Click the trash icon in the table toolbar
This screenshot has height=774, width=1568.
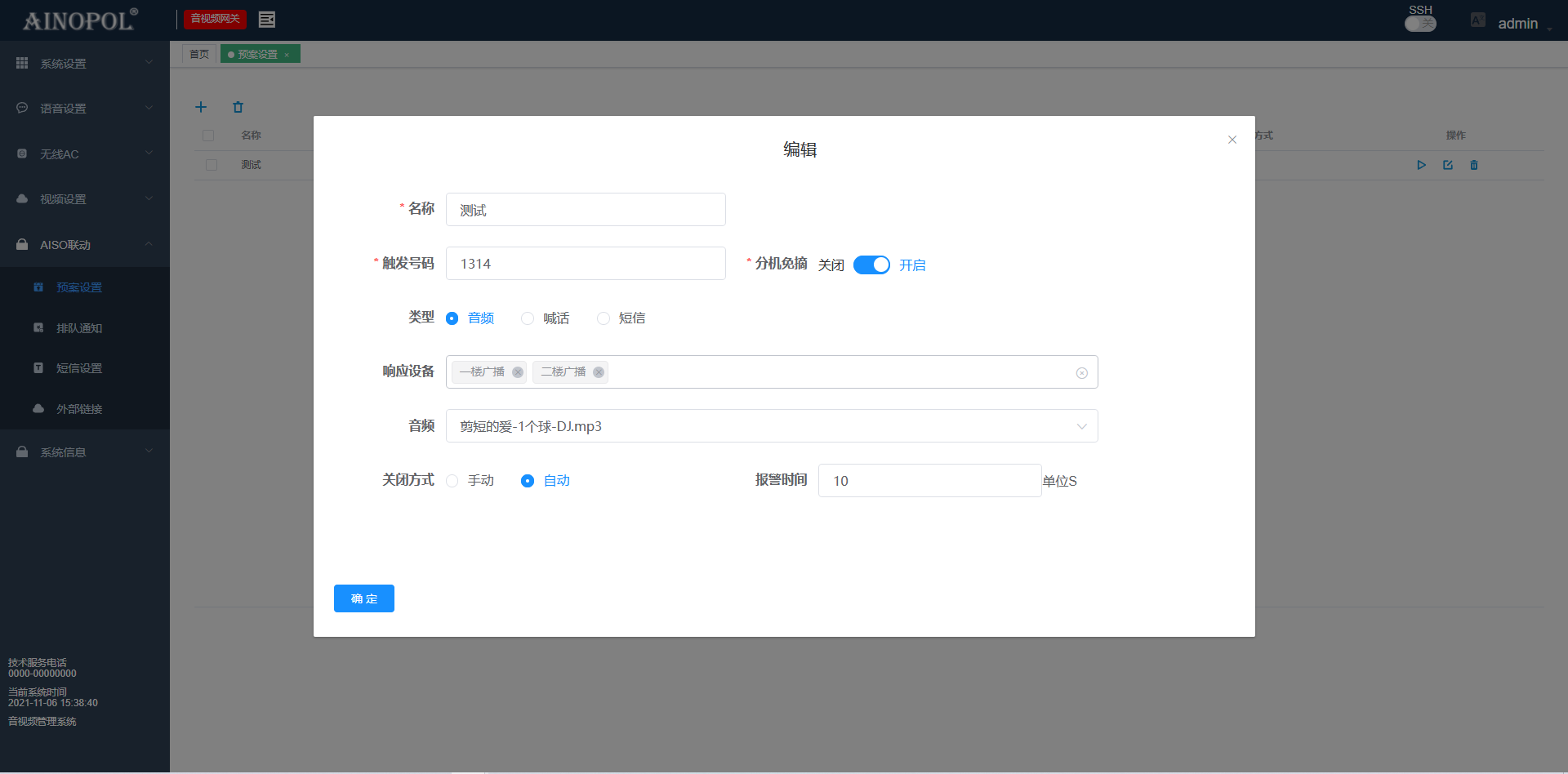point(238,107)
